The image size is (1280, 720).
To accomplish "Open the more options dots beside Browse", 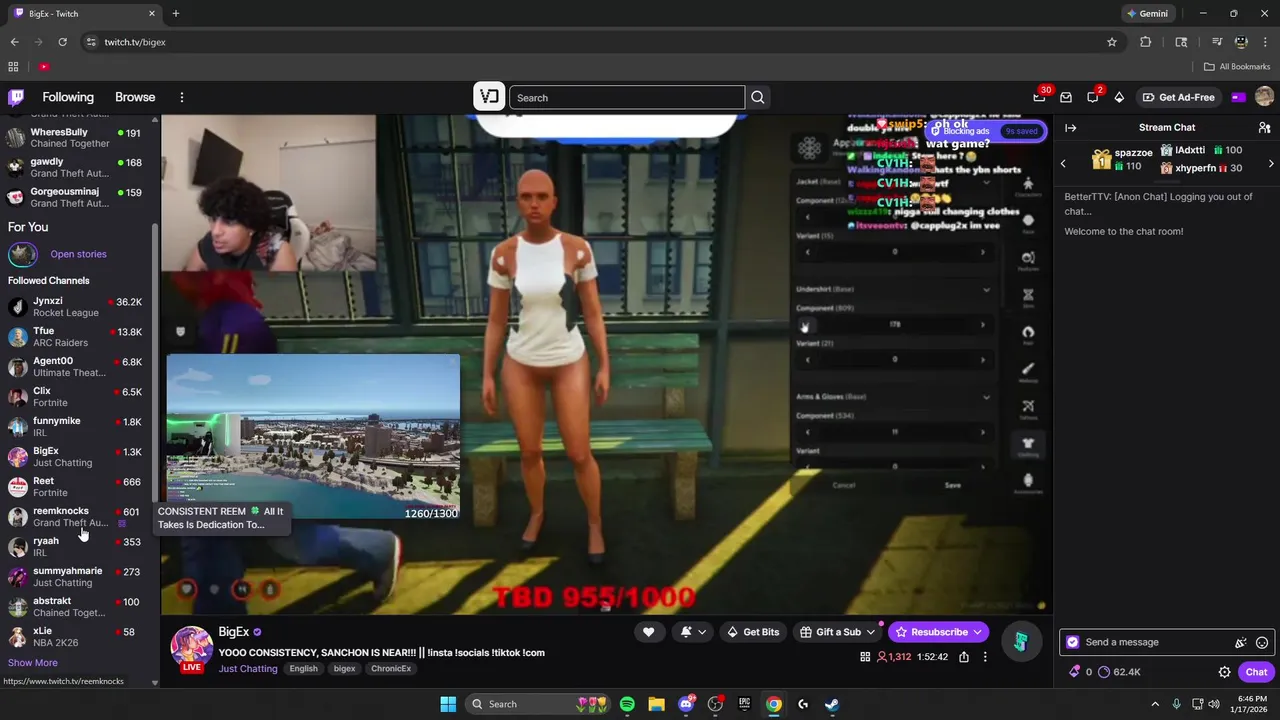I will [182, 97].
